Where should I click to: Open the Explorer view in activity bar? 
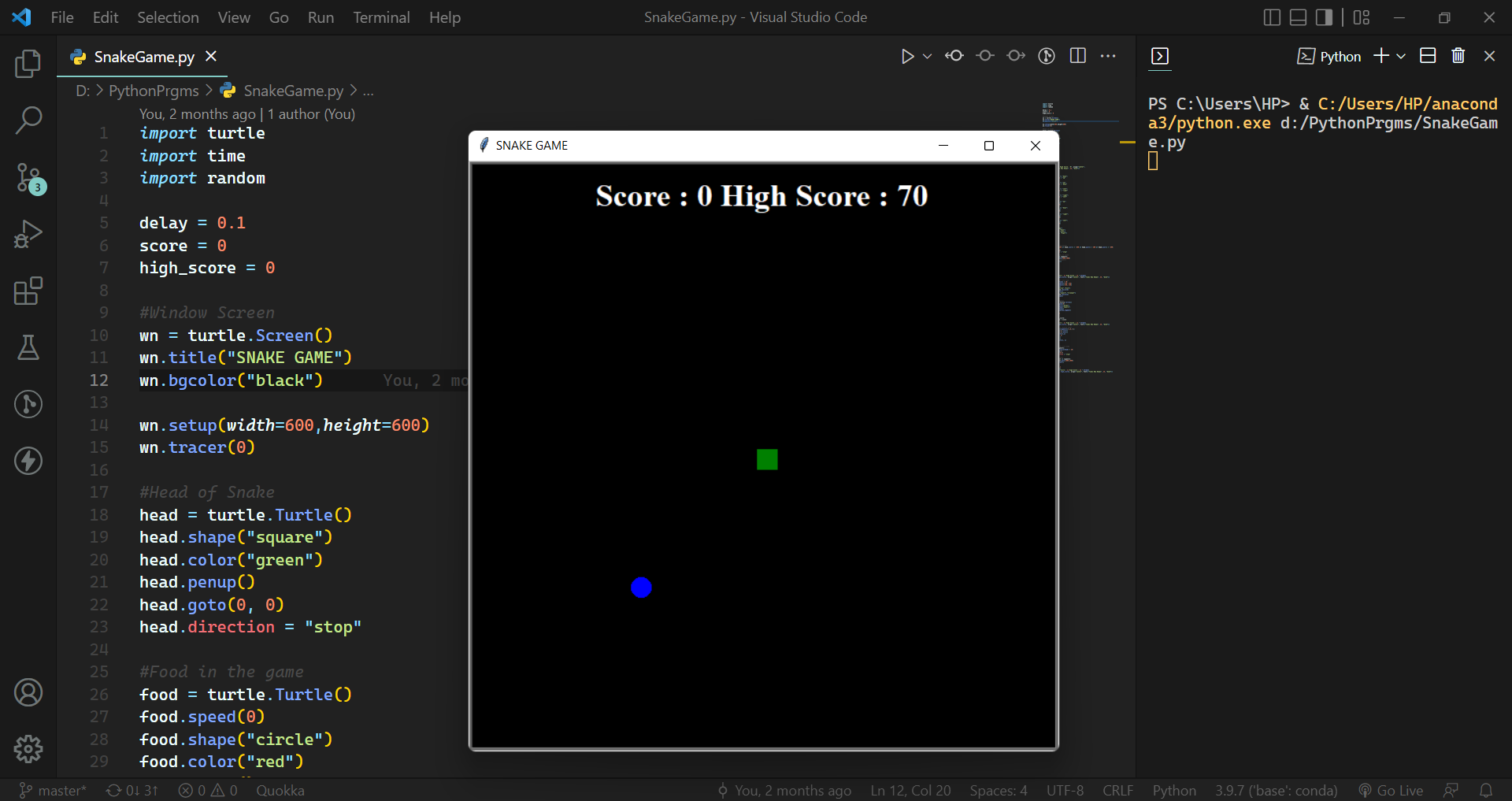(28, 64)
